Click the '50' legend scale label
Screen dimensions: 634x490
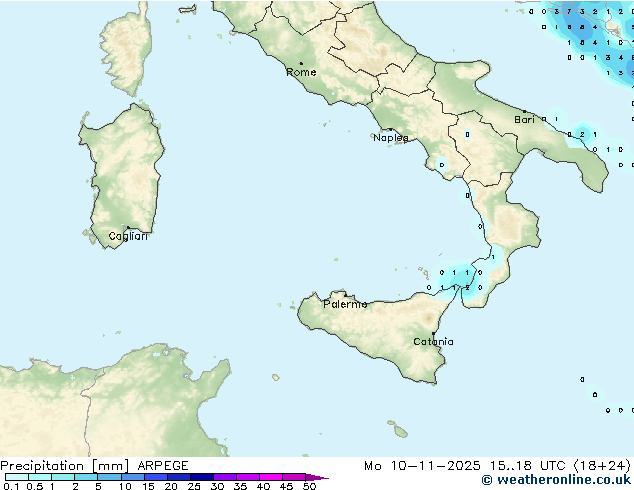point(309,486)
